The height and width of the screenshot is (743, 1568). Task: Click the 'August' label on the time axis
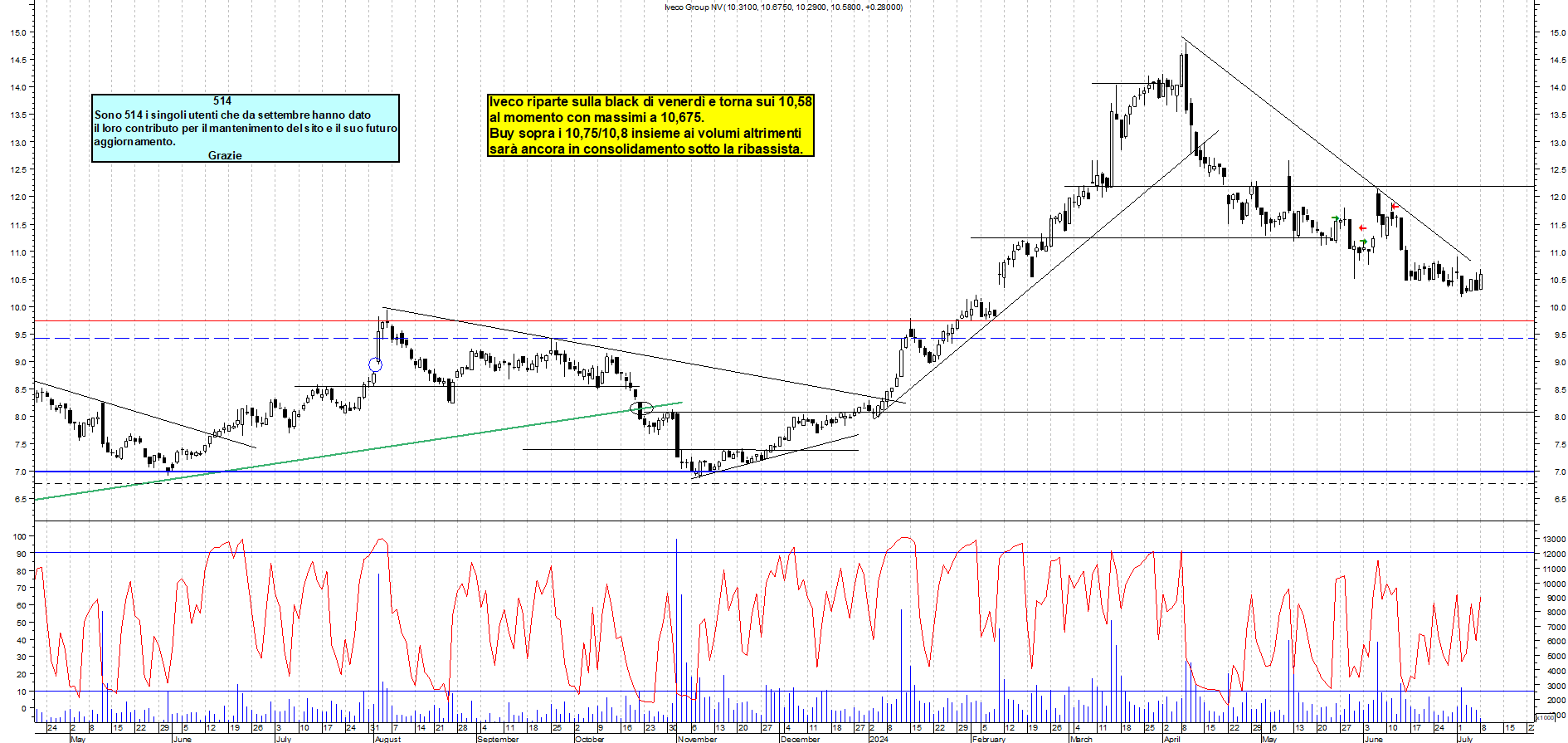coord(387,739)
